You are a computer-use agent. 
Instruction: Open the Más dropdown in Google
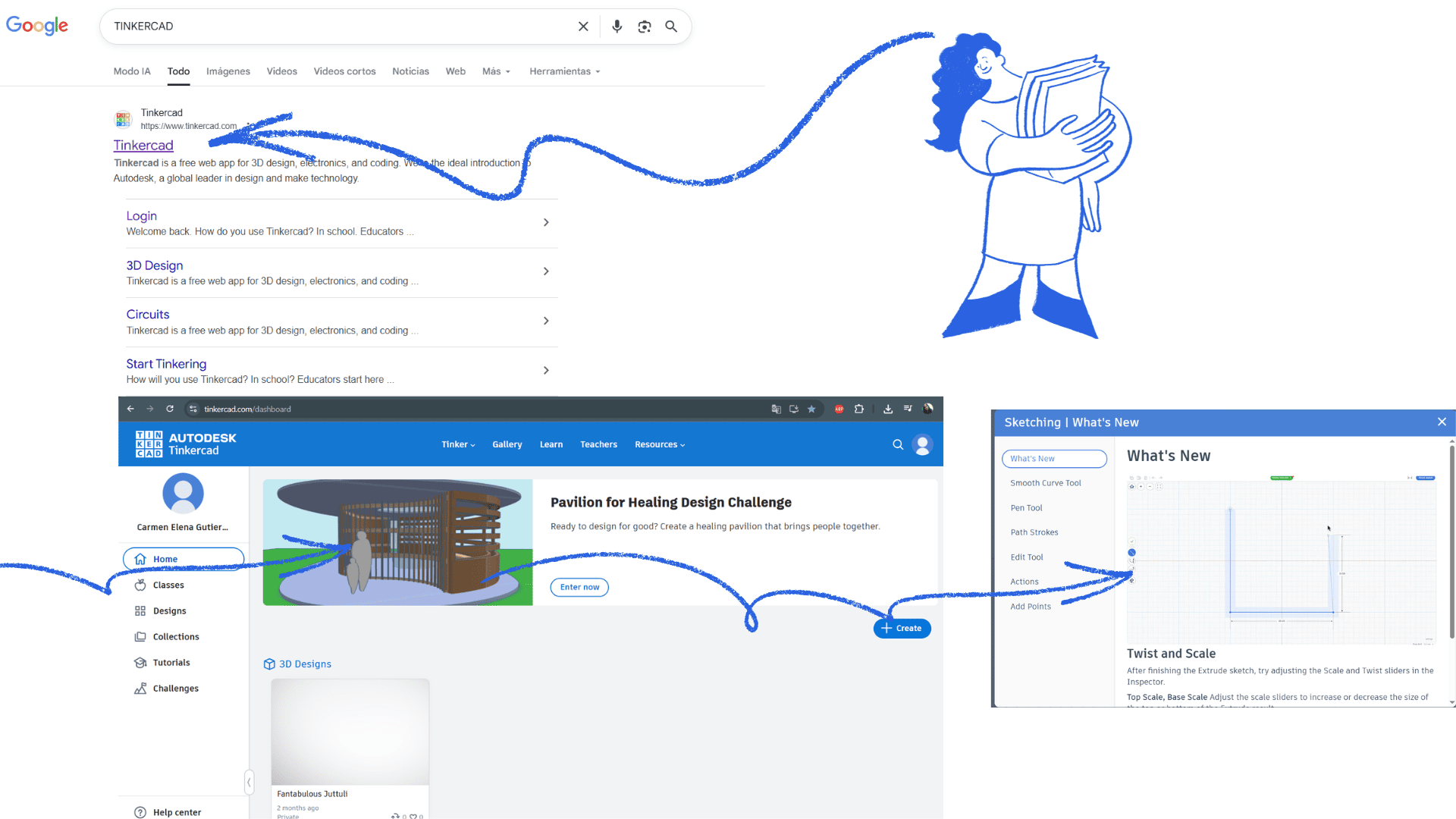click(496, 71)
